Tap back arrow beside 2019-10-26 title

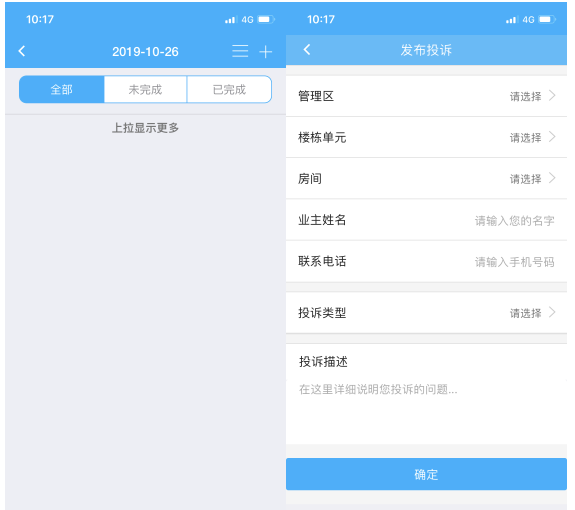[22, 51]
